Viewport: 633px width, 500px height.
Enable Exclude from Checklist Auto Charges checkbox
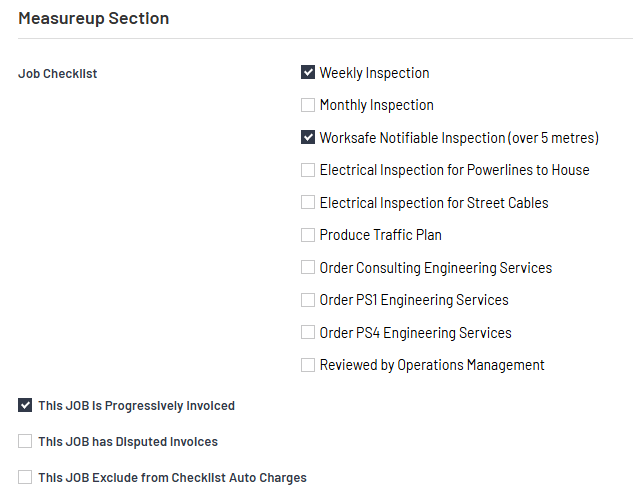tap(25, 477)
